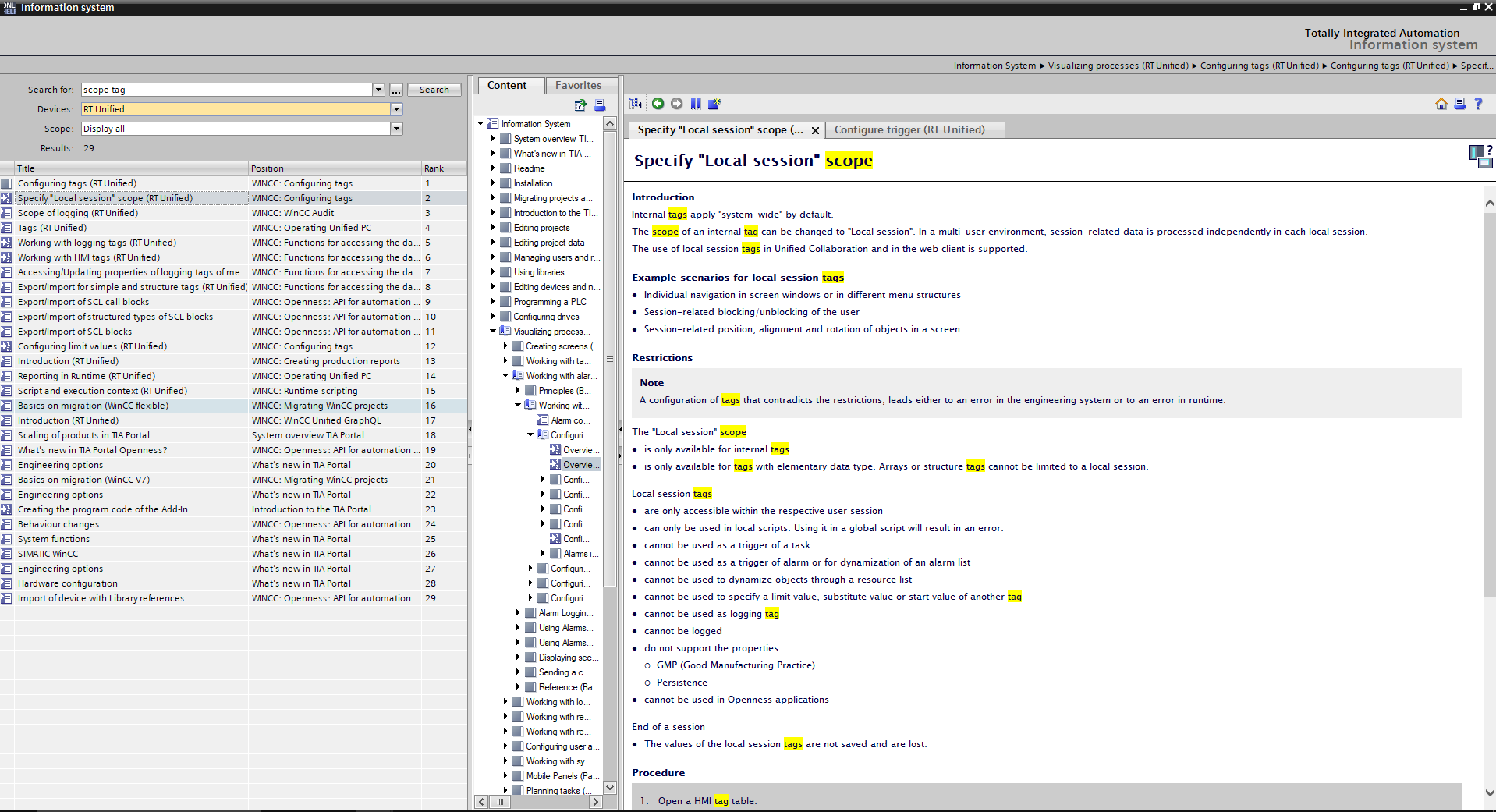Print from the Content tree toolbar
1496x812 pixels.
click(599, 105)
